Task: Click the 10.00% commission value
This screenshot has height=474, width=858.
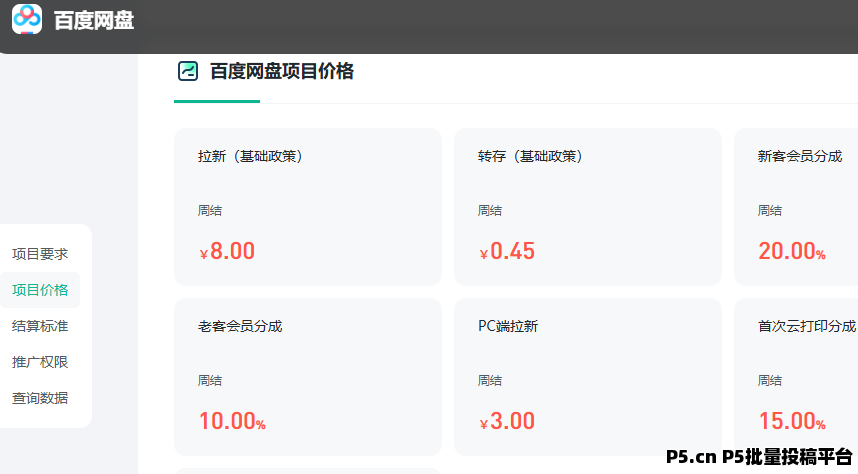Action: pos(232,421)
